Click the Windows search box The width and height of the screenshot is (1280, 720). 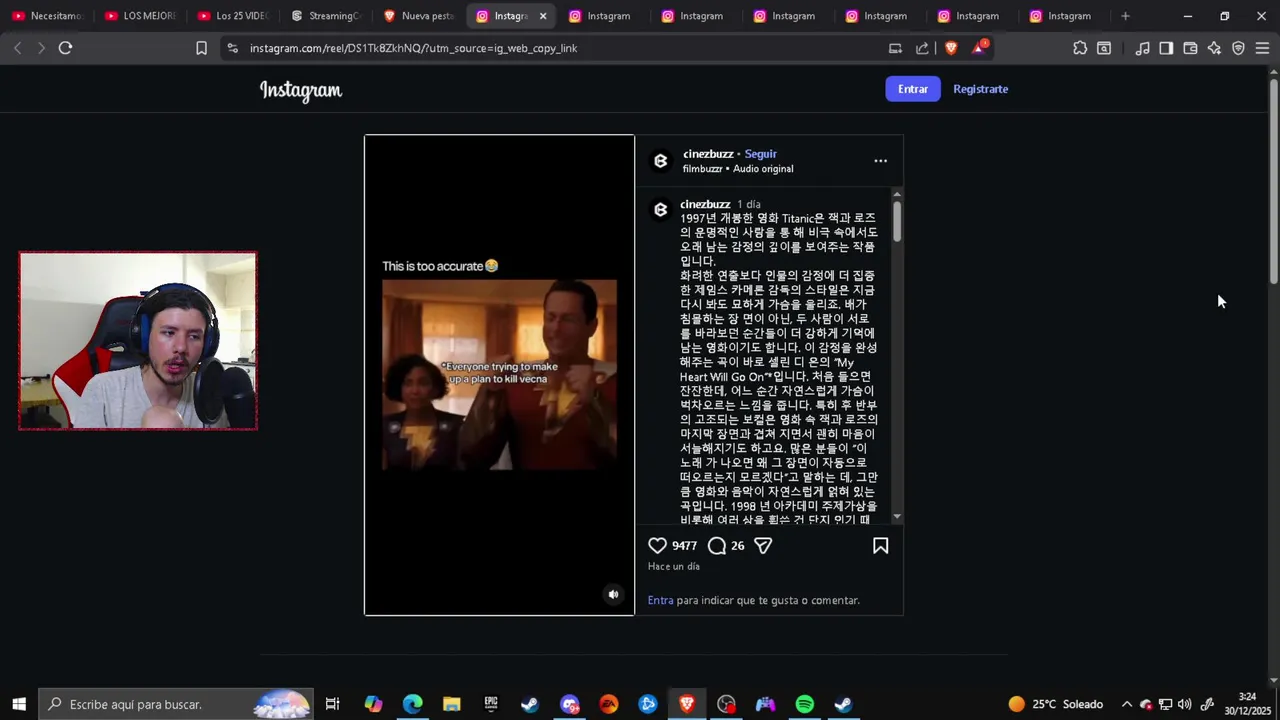click(175, 704)
